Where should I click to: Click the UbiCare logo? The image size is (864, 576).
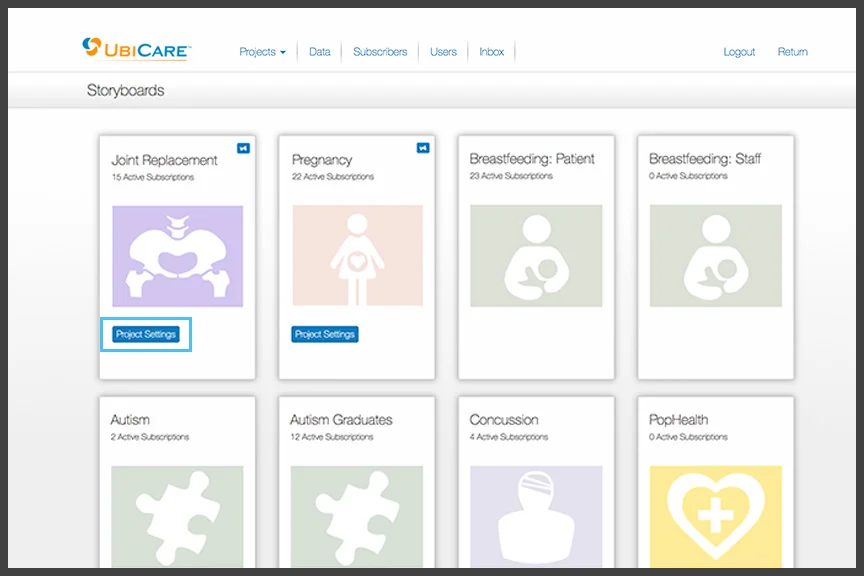[137, 49]
